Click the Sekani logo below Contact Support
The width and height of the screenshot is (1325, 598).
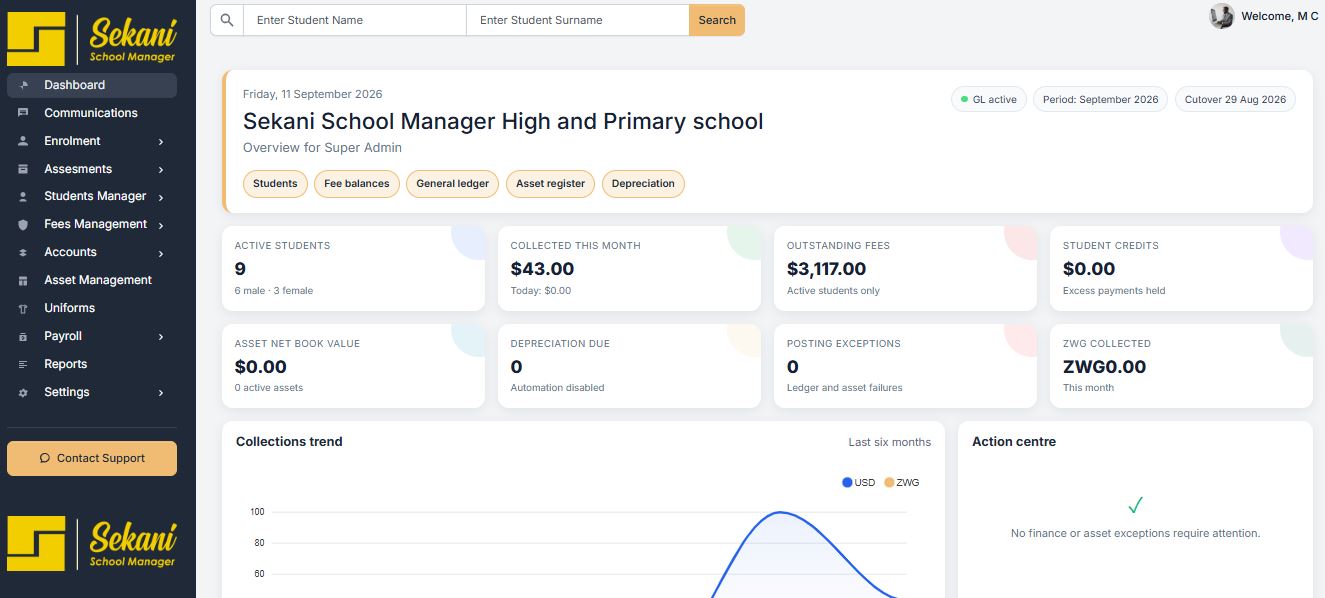coord(91,543)
